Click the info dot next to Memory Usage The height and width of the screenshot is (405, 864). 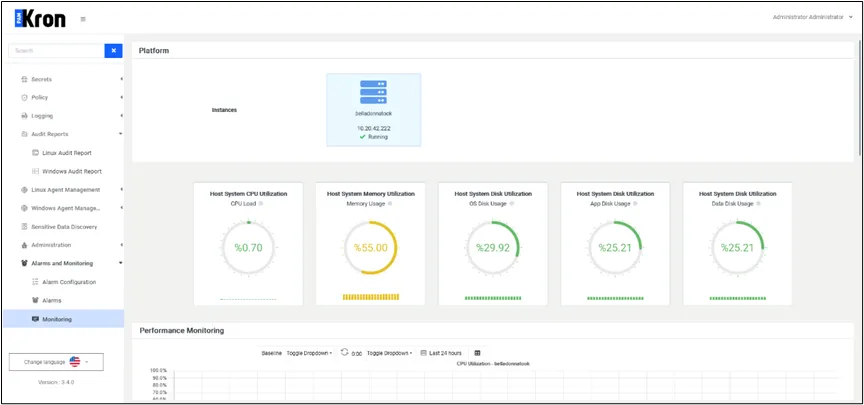(390, 204)
